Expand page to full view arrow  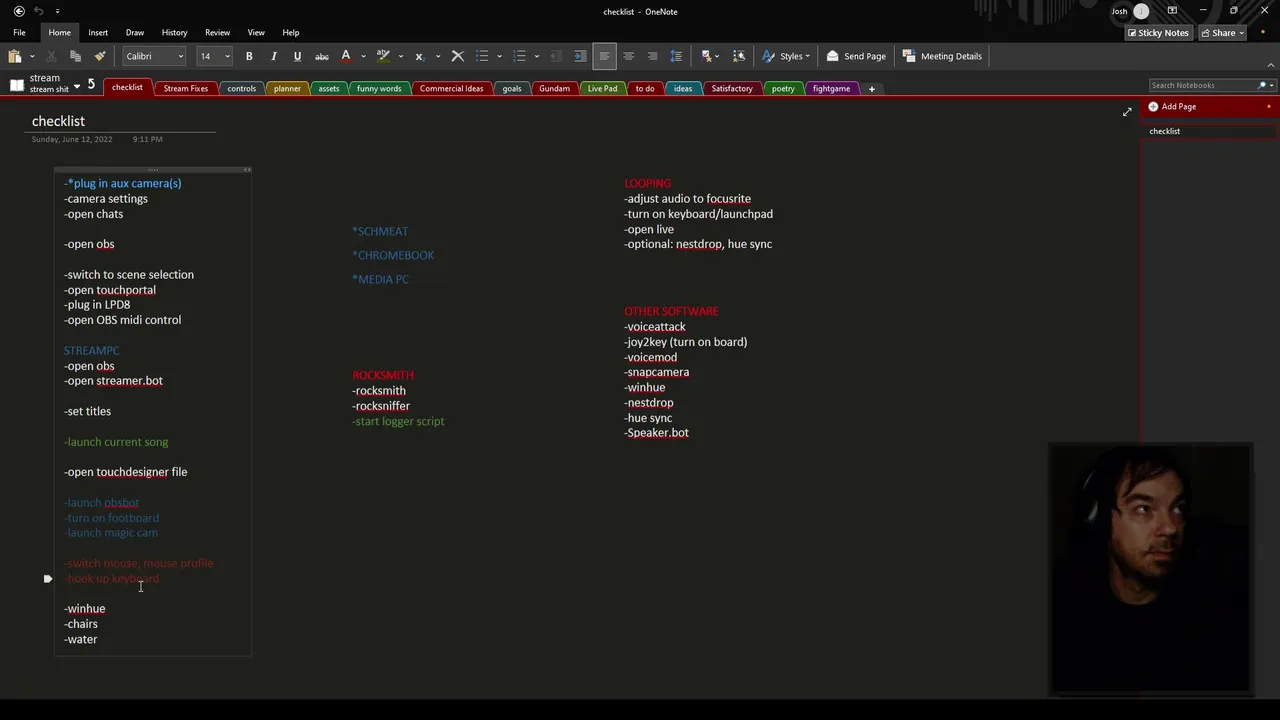tap(1127, 112)
